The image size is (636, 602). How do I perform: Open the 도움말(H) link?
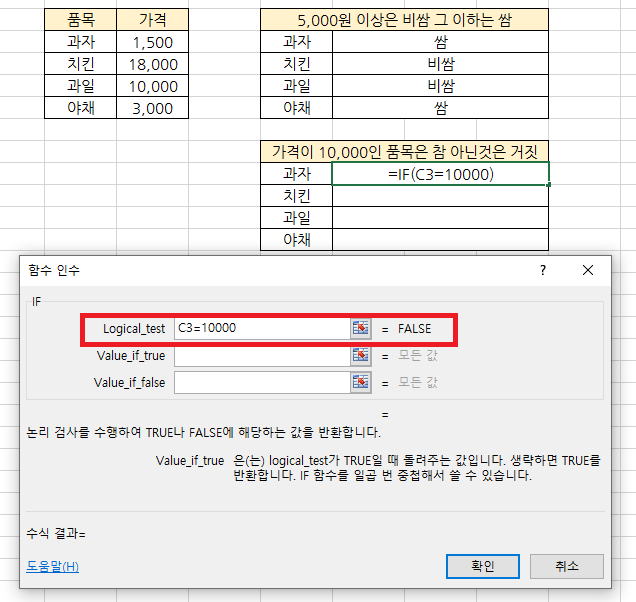pos(52,566)
